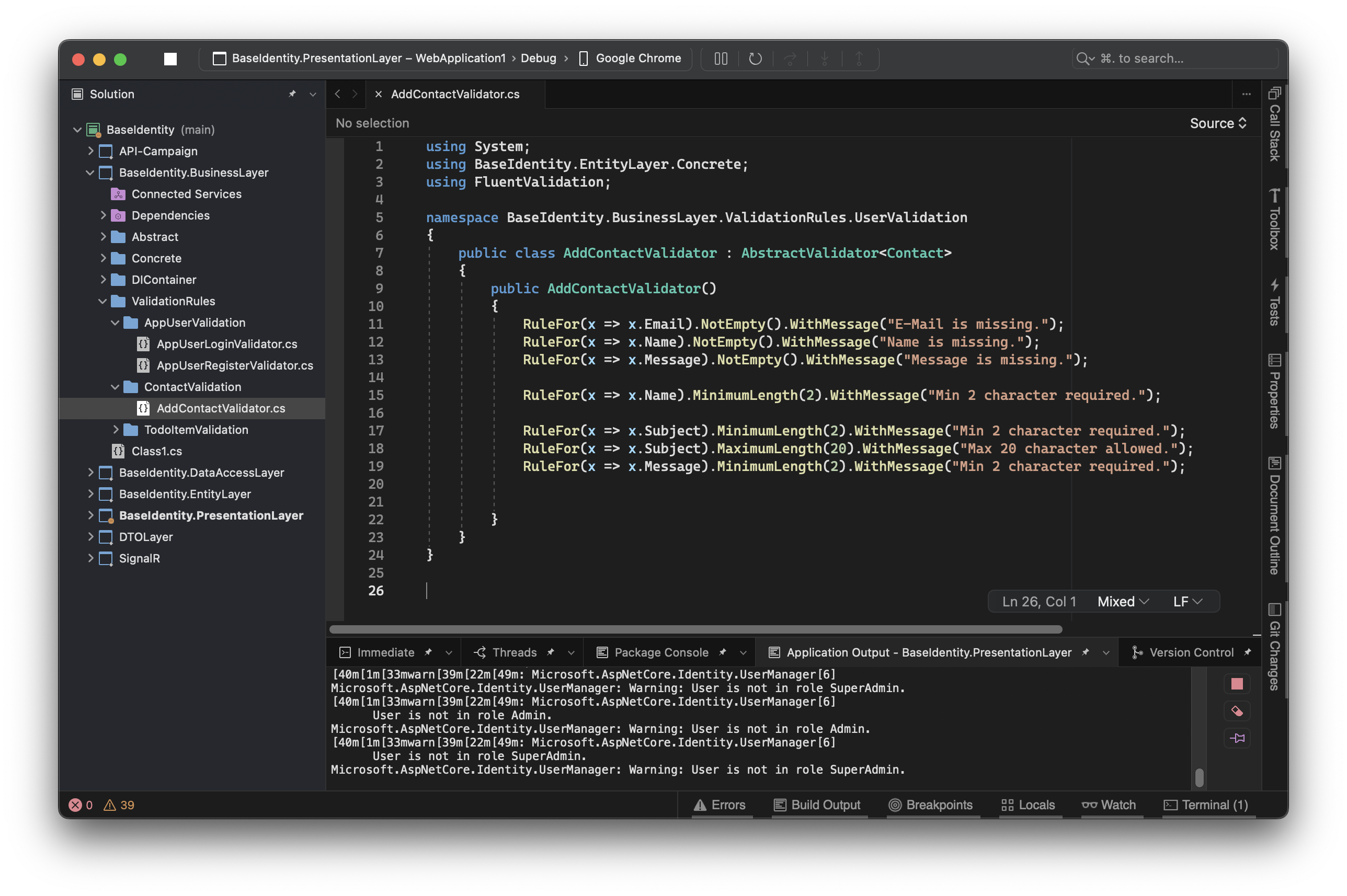The height and width of the screenshot is (896, 1347).
Task: Navigate back in editor history
Action: point(338,94)
